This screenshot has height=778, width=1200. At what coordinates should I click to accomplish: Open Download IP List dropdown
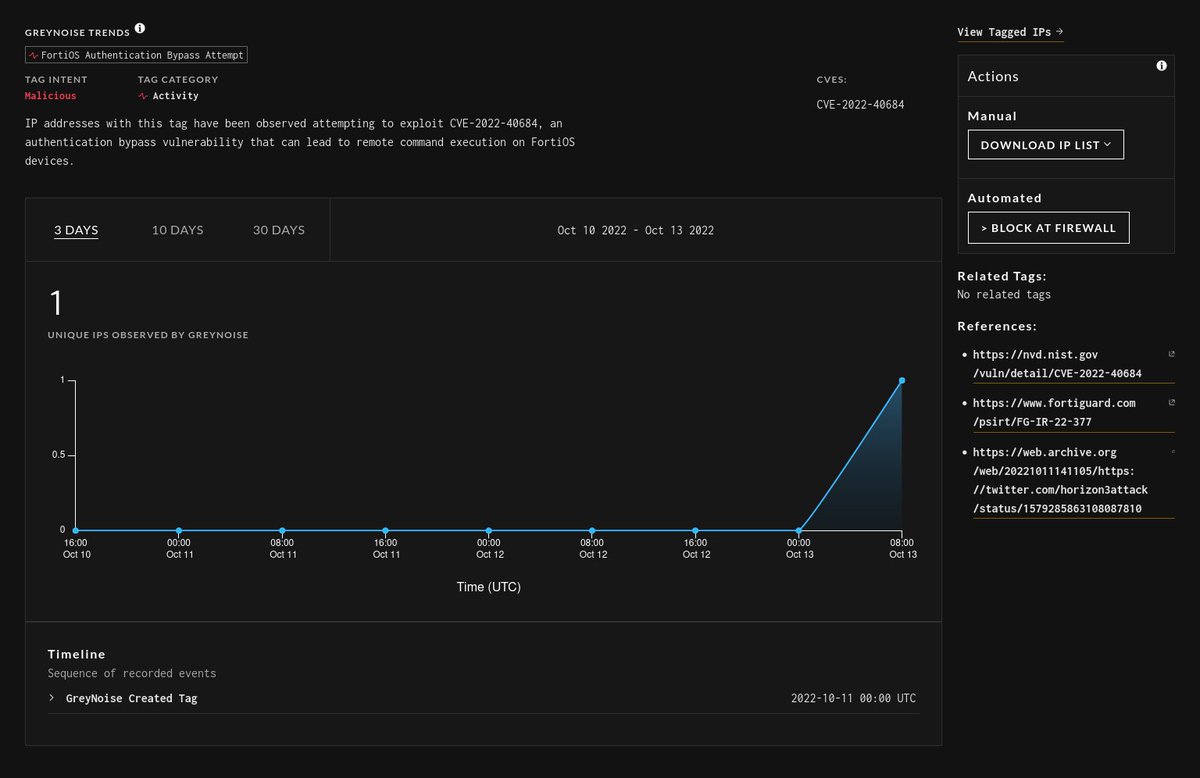1046,145
